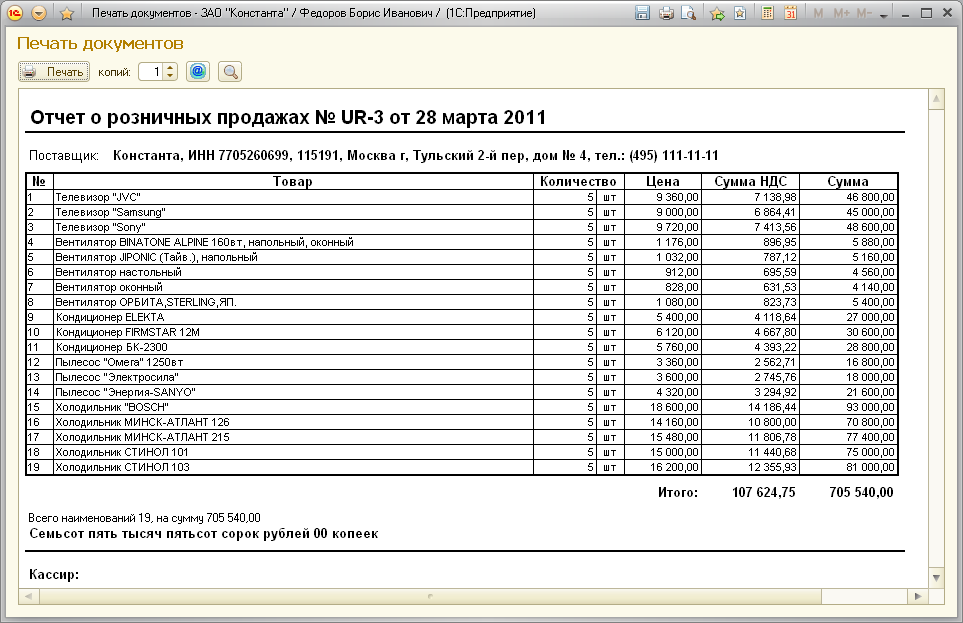Click the report title Отчет о розничных продажах
This screenshot has height=623, width=963.
288,117
